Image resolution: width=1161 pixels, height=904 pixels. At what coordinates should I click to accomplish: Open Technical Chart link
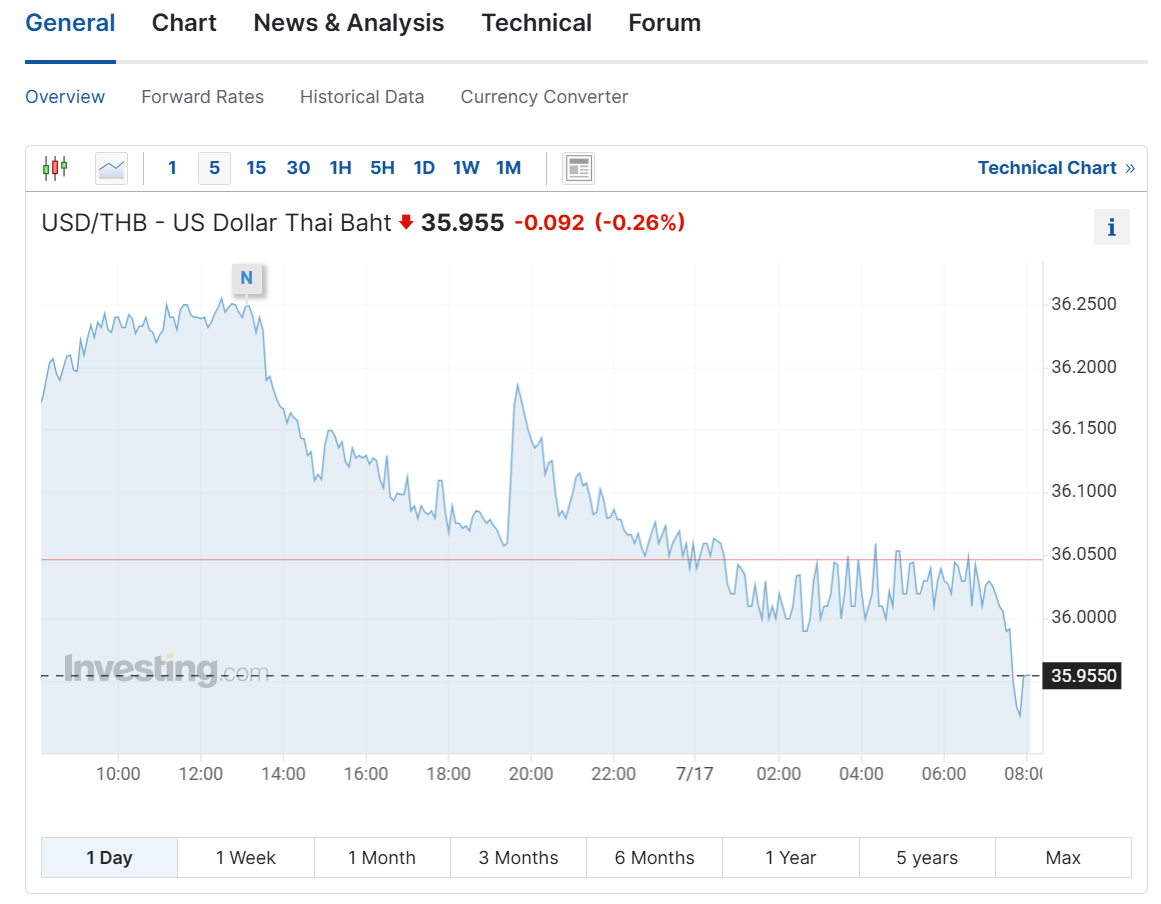tap(1056, 168)
